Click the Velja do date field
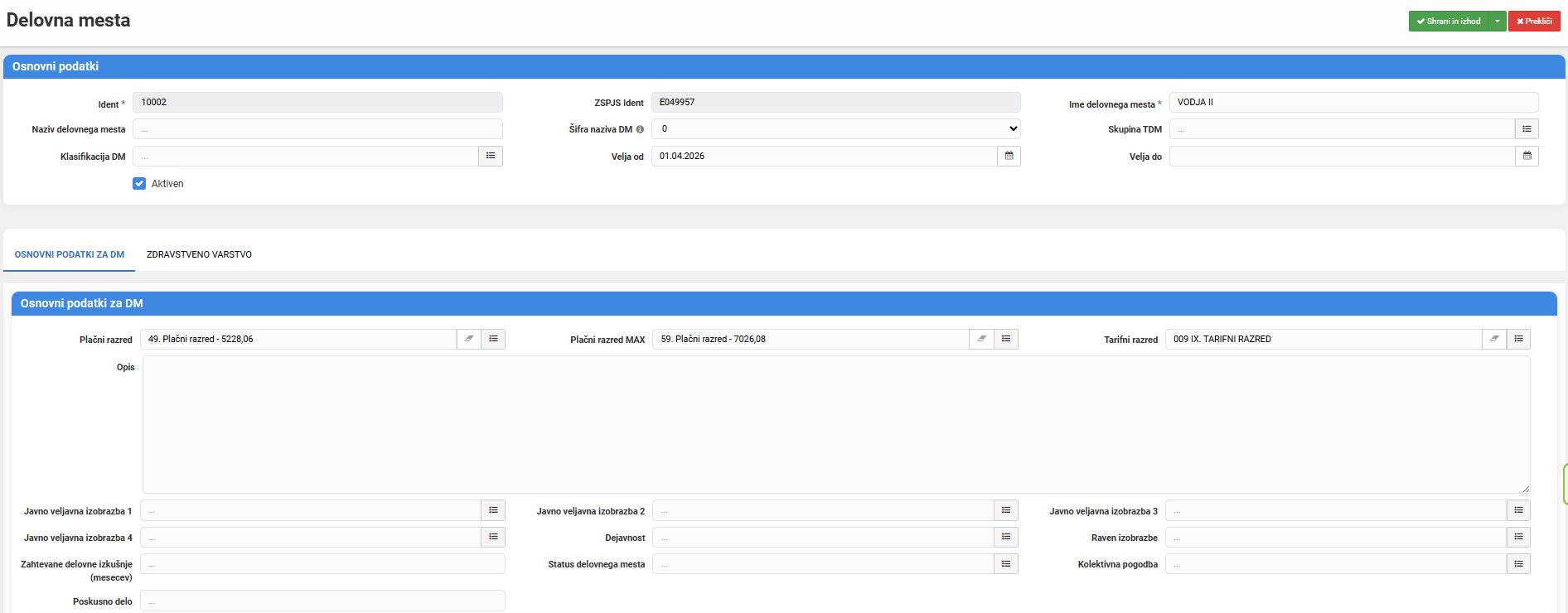1568x613 pixels. click(x=1342, y=156)
